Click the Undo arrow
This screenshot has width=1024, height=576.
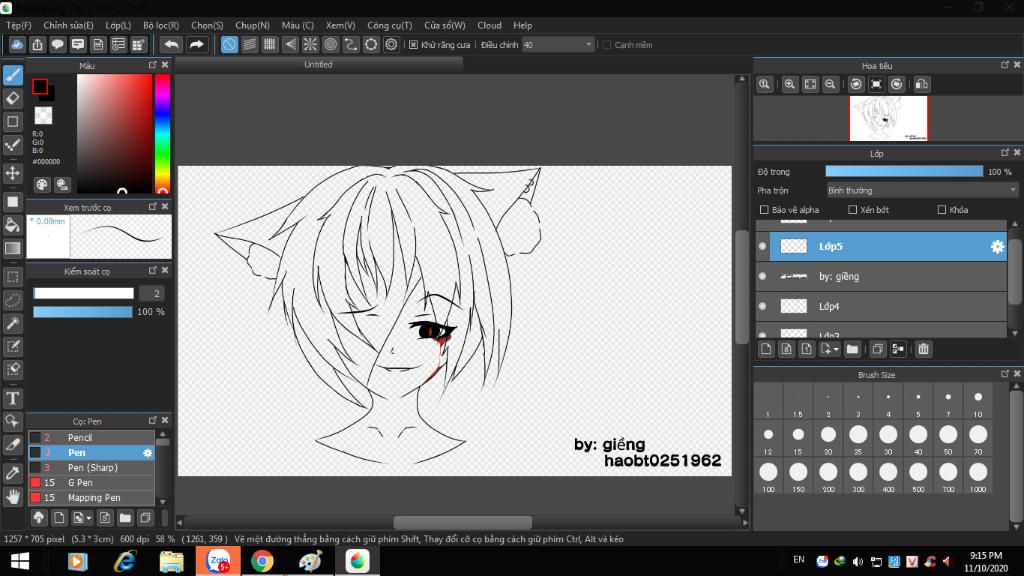[171, 44]
